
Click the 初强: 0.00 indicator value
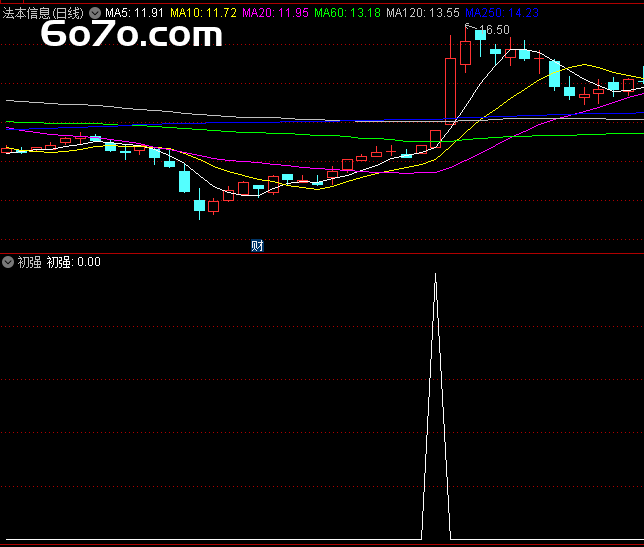(x=74, y=262)
